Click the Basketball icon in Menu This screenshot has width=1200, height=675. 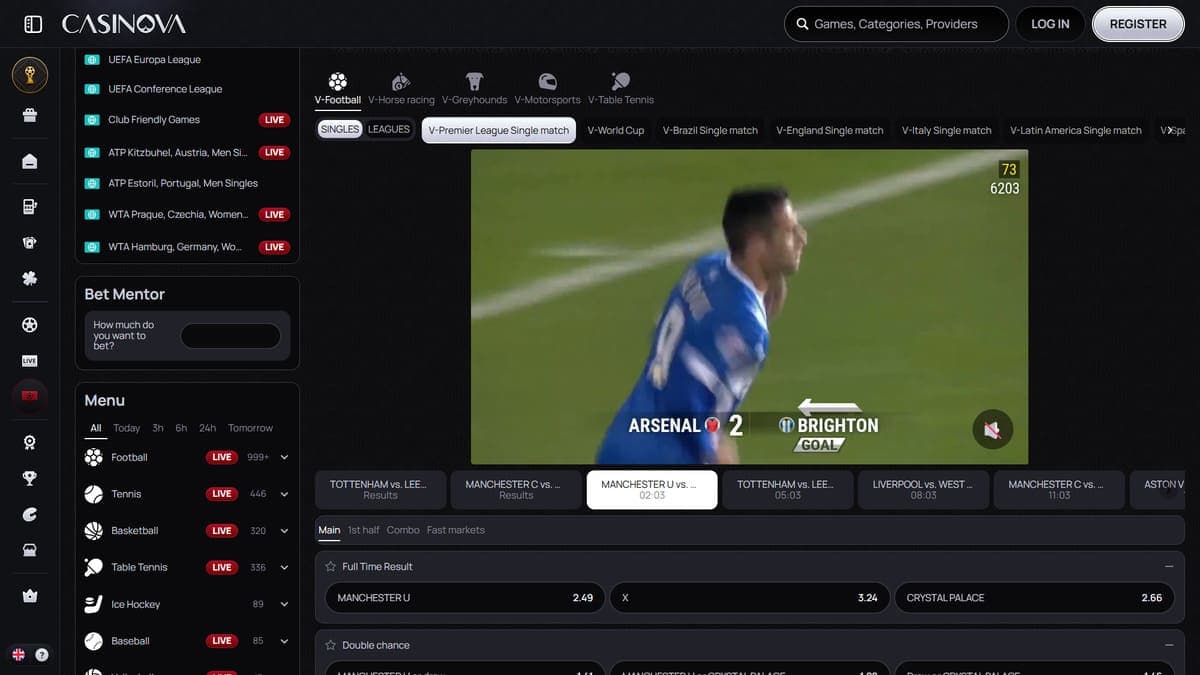94,531
